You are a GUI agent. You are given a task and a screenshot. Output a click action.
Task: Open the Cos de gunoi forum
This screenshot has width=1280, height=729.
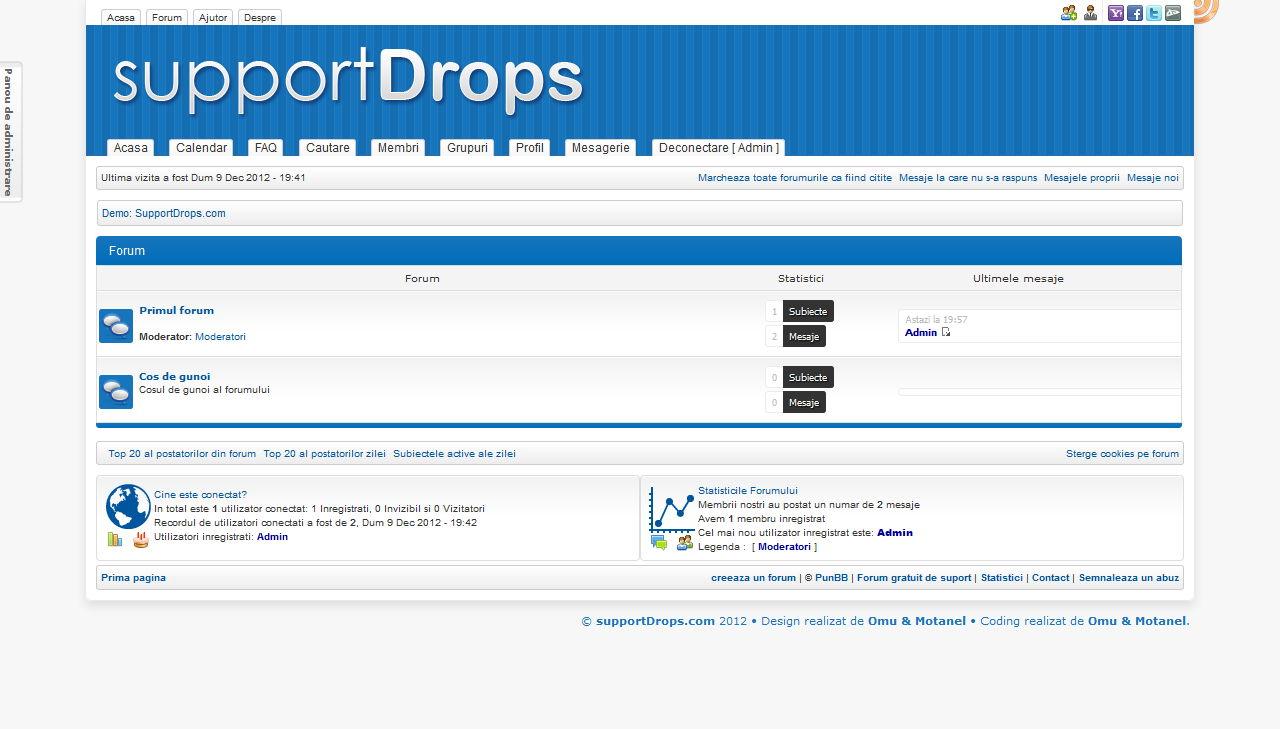pos(175,377)
